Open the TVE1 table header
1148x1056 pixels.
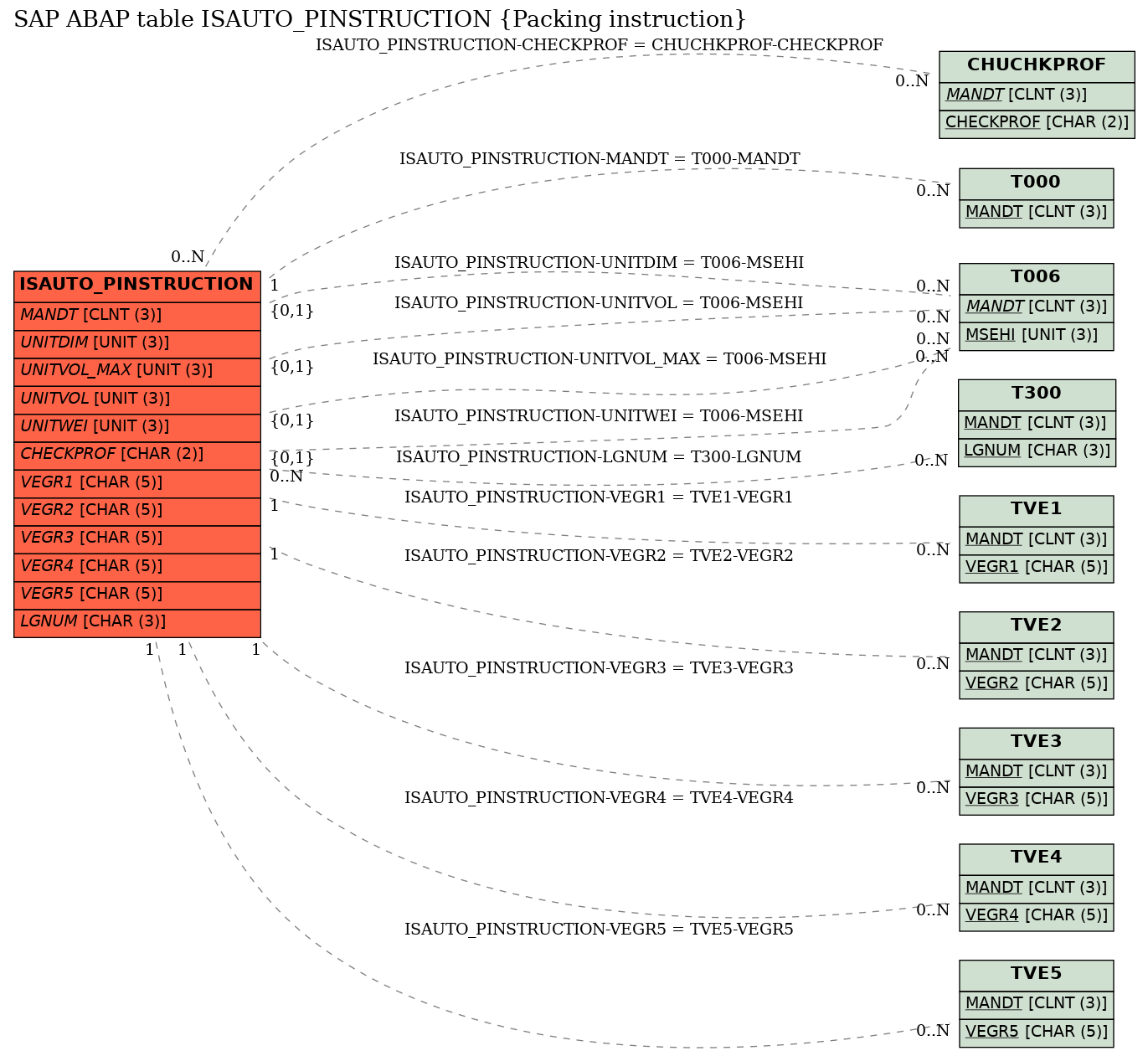point(1036,511)
